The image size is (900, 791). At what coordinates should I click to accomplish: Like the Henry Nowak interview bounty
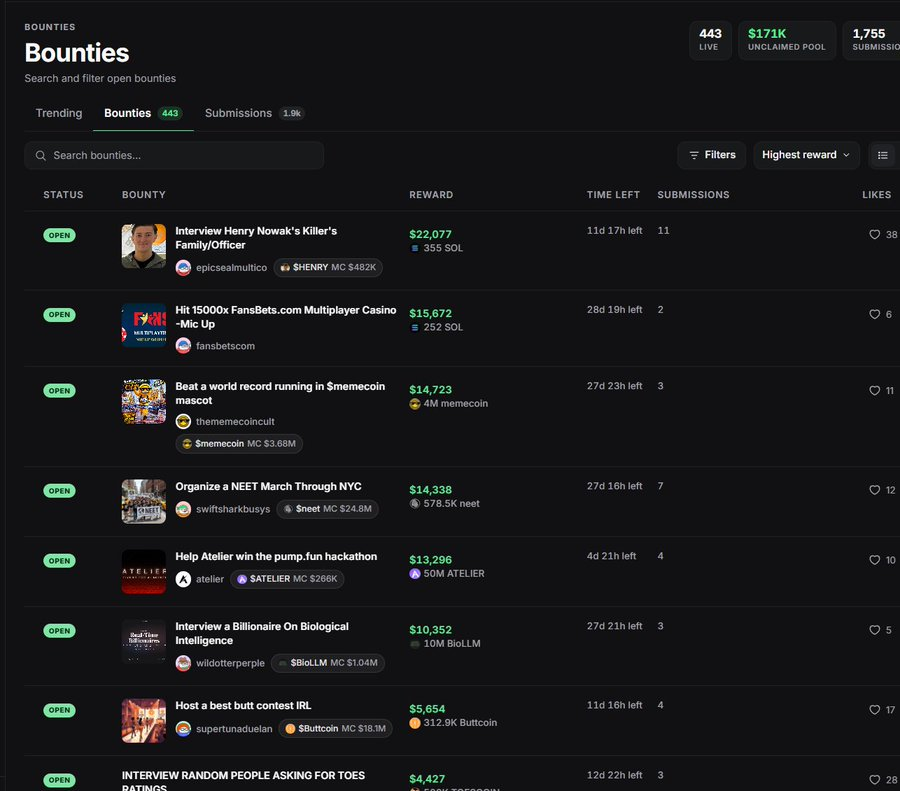874,234
